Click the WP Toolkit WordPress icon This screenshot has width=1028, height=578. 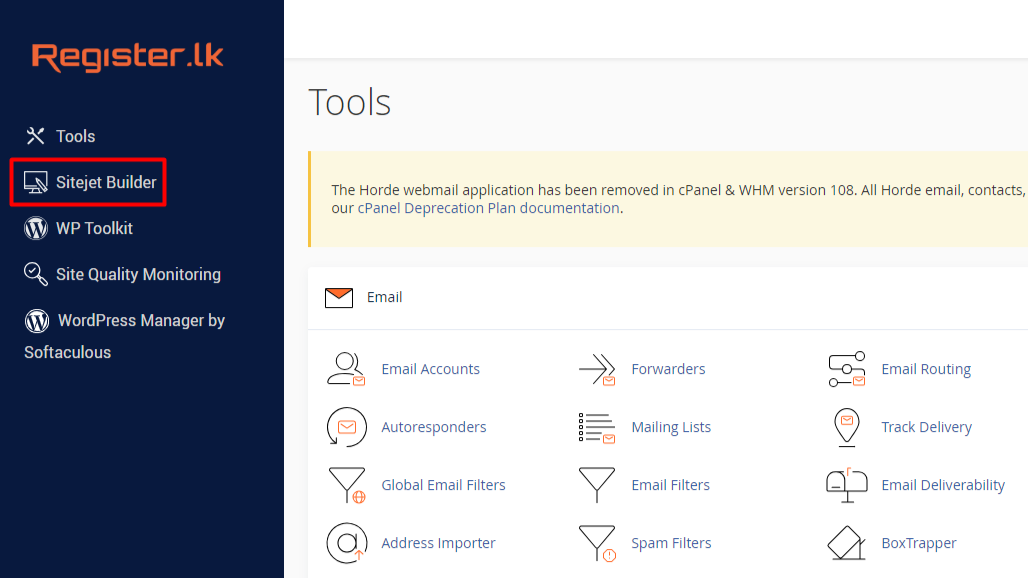36,228
